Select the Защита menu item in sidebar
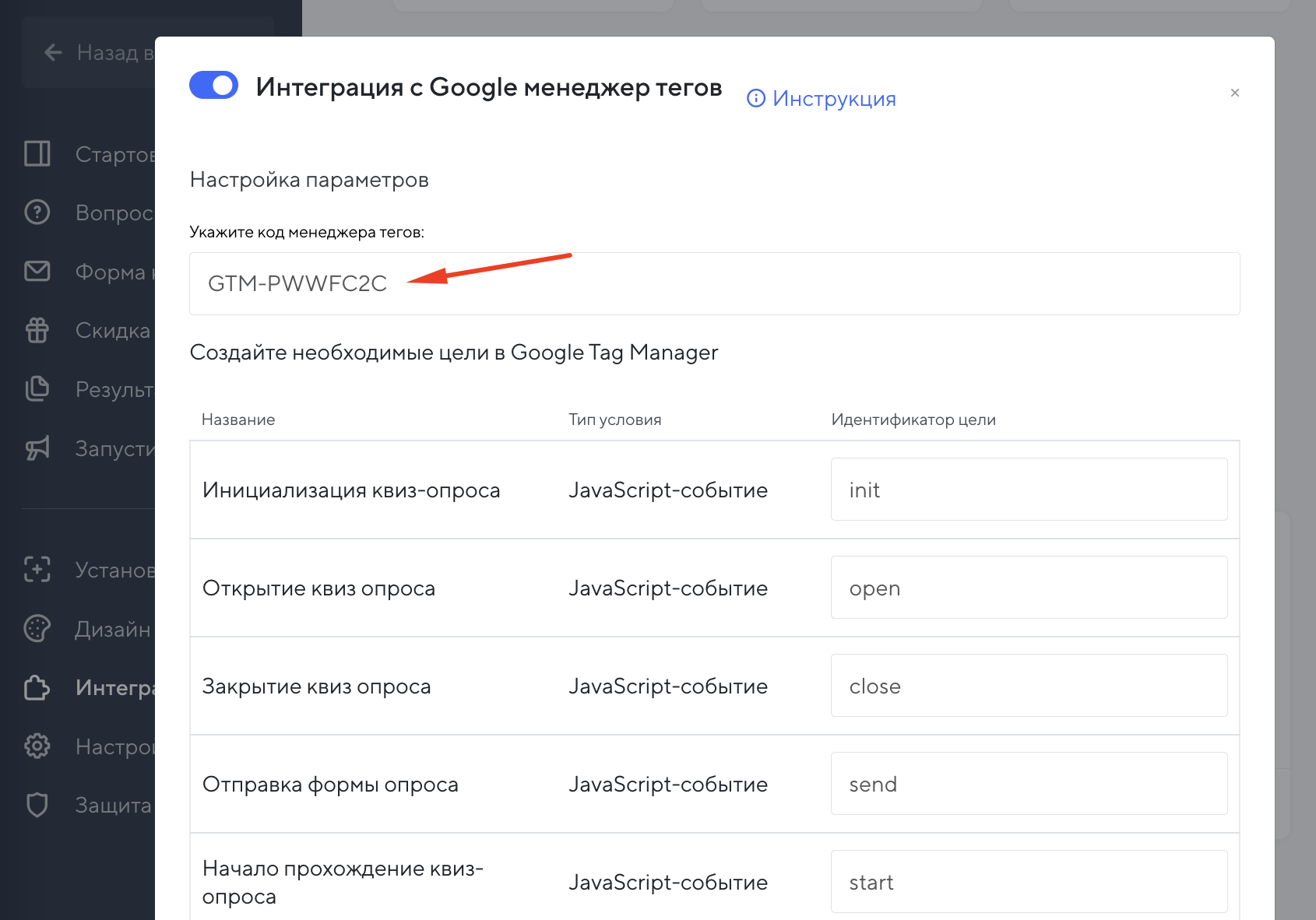 114,805
